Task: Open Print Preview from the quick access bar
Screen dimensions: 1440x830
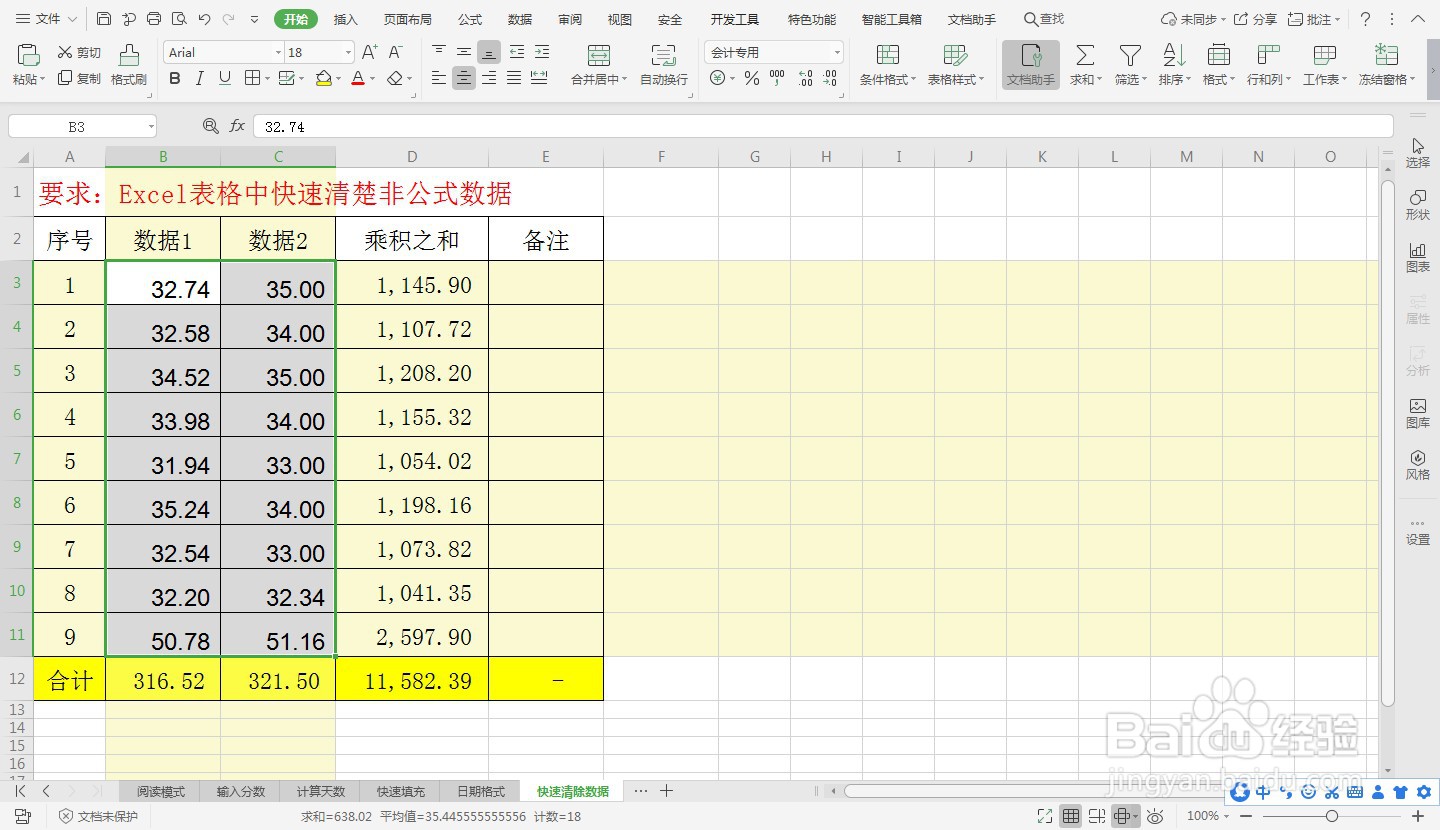Action: 178,19
